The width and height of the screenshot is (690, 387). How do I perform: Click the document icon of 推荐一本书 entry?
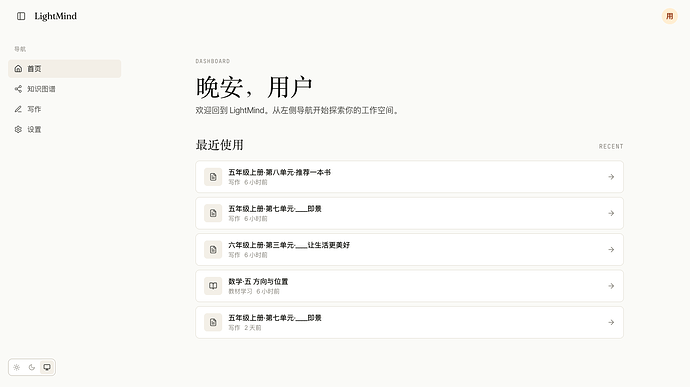[x=213, y=177]
